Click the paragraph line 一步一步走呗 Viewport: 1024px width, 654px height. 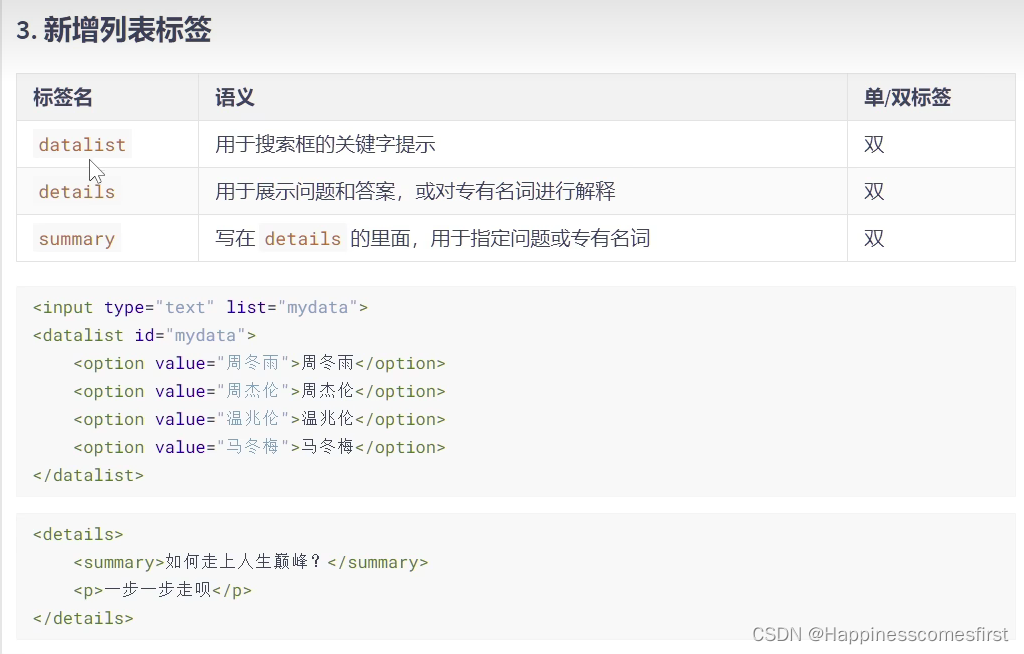pos(165,590)
